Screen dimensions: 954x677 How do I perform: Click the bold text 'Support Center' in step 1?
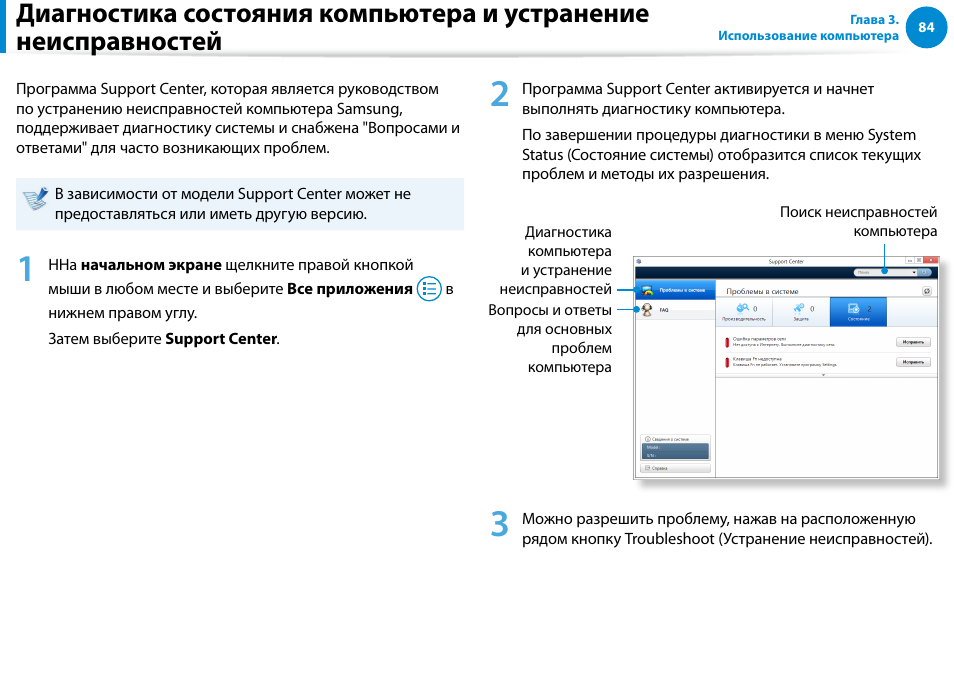[221, 339]
